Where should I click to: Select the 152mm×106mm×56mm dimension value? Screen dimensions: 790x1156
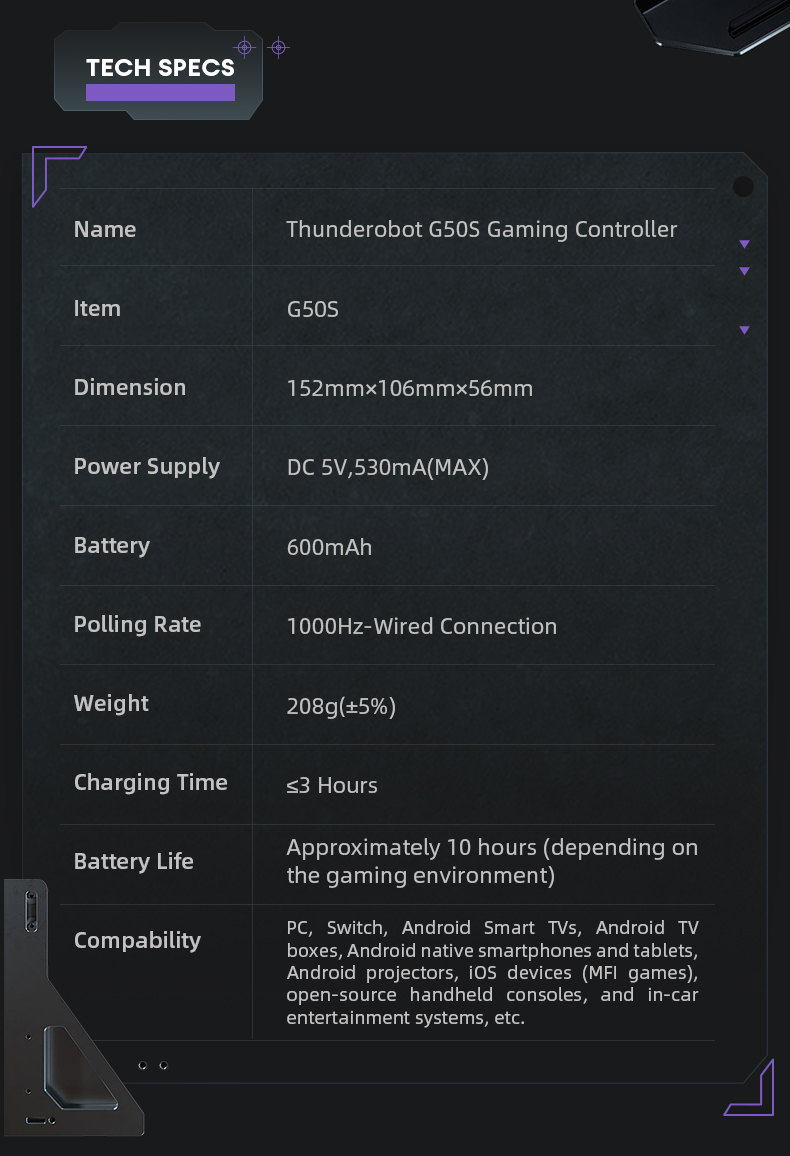click(x=409, y=388)
